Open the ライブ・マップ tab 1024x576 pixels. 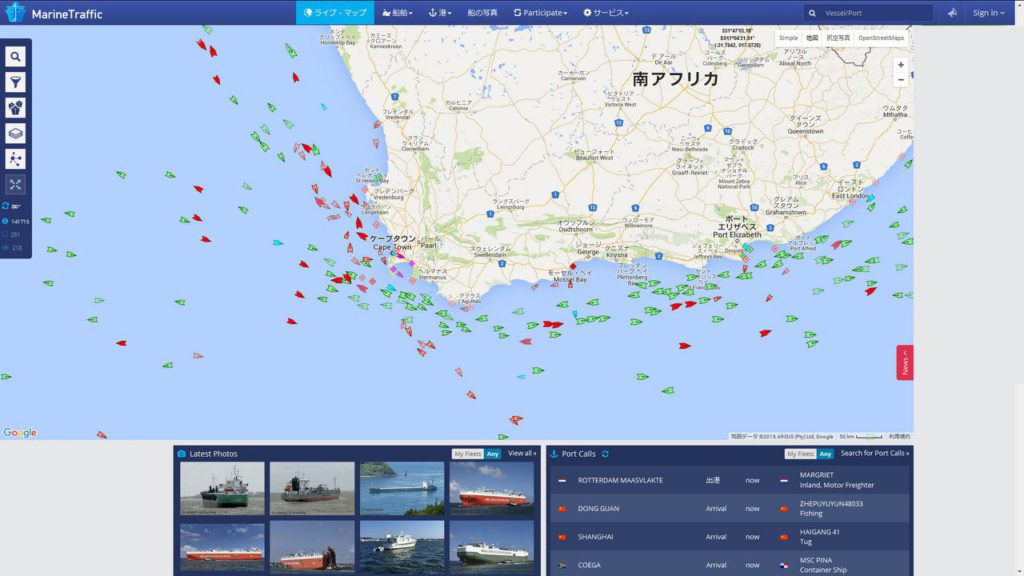click(335, 12)
